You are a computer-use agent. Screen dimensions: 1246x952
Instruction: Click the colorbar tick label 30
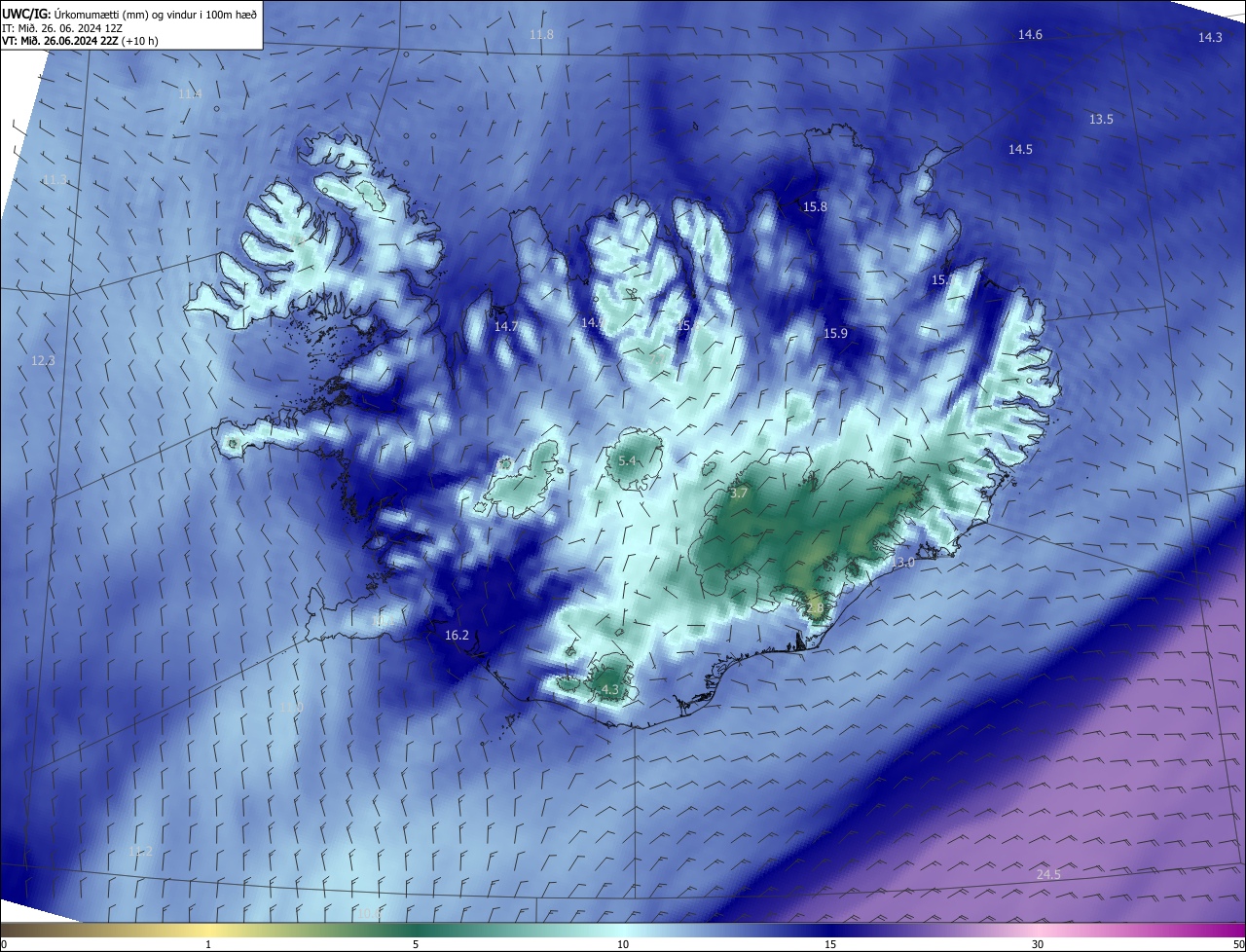(x=1038, y=945)
